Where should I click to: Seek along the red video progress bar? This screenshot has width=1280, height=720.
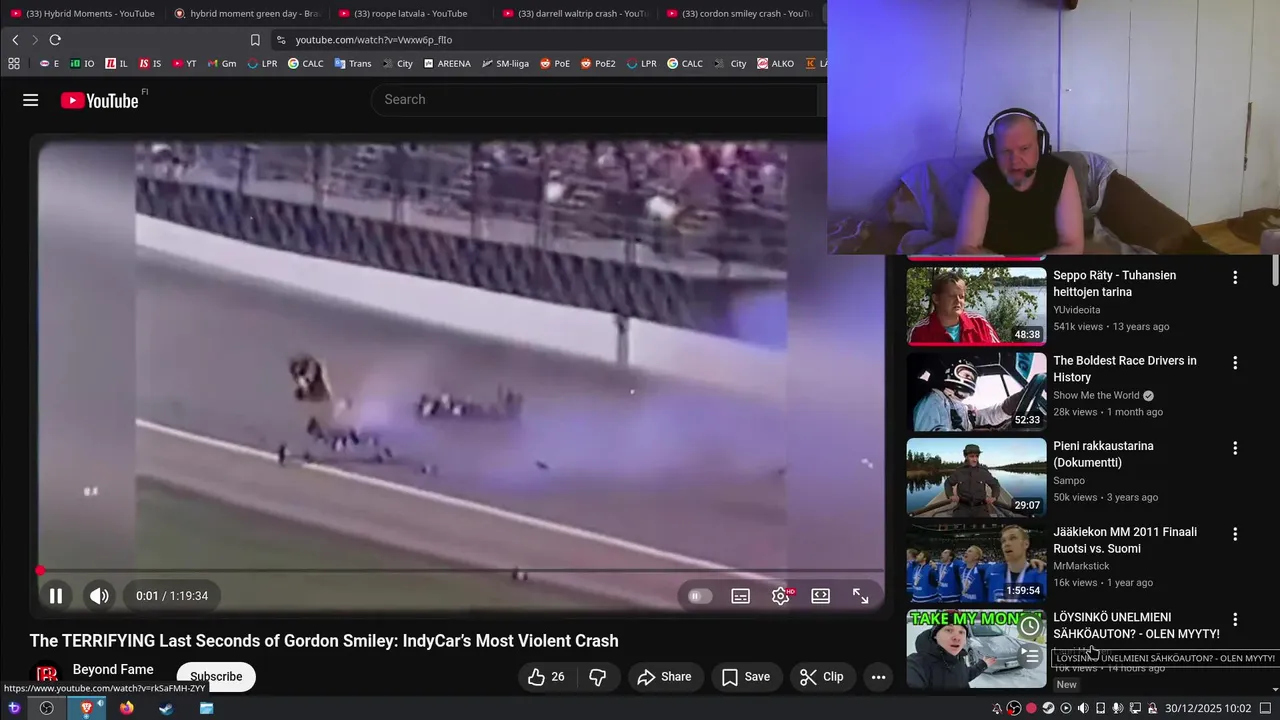461,571
